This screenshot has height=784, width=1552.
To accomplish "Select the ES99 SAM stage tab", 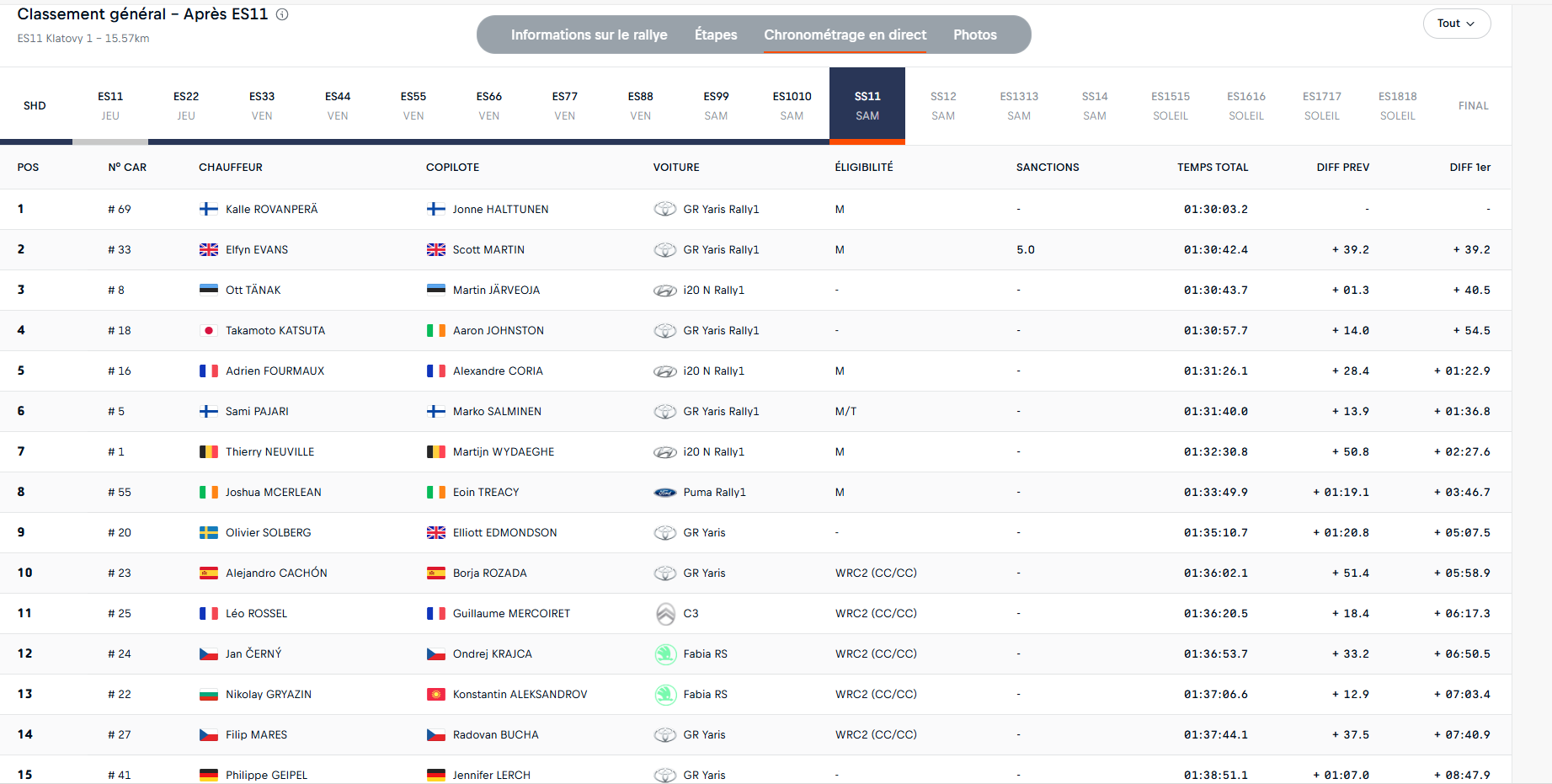I will [x=717, y=106].
